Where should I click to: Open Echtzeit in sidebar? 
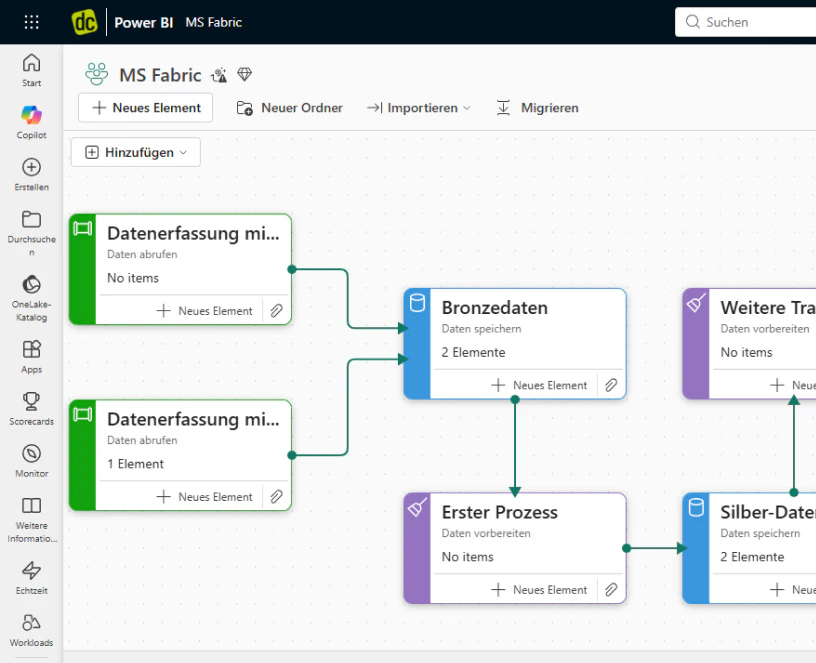click(x=31, y=578)
